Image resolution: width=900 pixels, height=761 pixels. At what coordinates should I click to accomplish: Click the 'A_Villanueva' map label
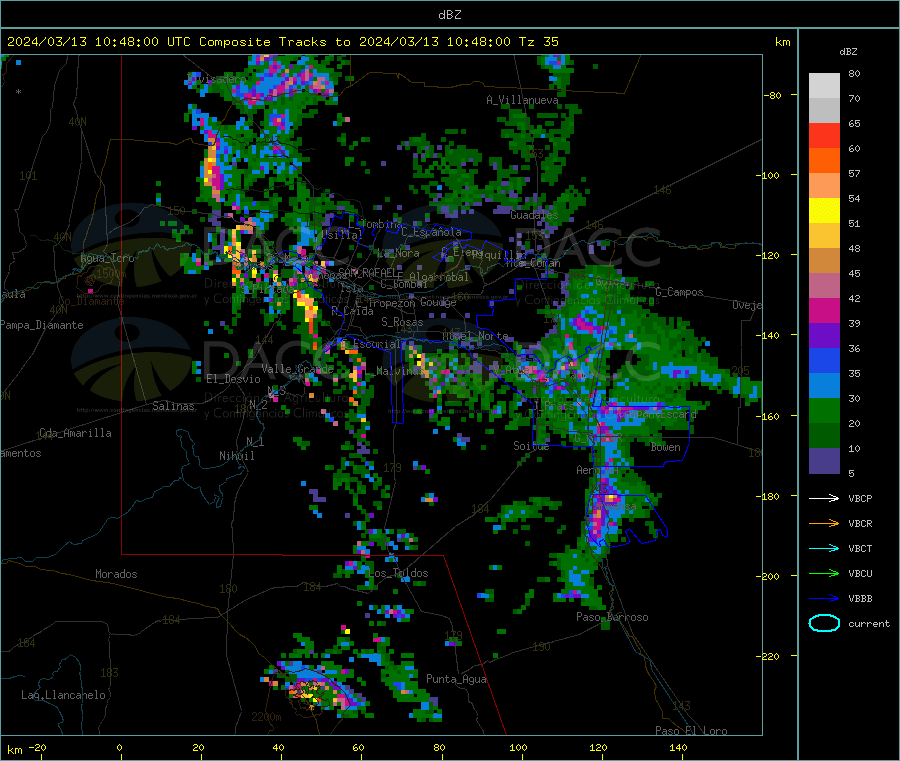click(x=522, y=100)
